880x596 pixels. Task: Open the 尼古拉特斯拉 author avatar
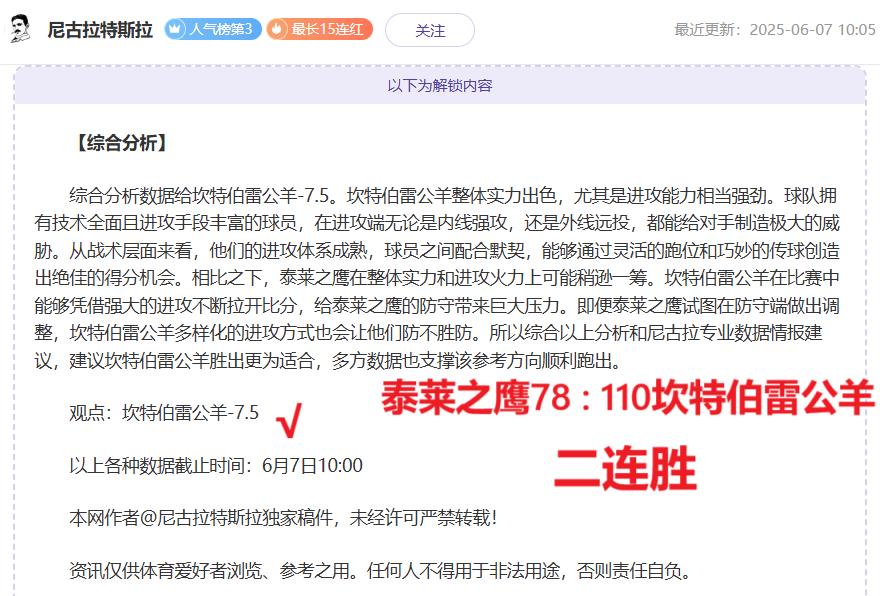(x=20, y=29)
